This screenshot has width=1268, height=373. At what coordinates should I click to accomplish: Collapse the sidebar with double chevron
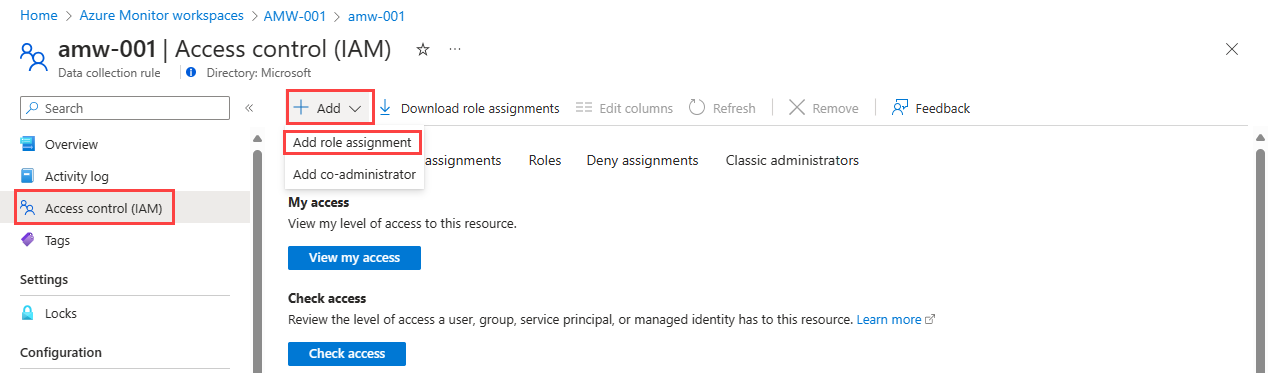click(249, 108)
